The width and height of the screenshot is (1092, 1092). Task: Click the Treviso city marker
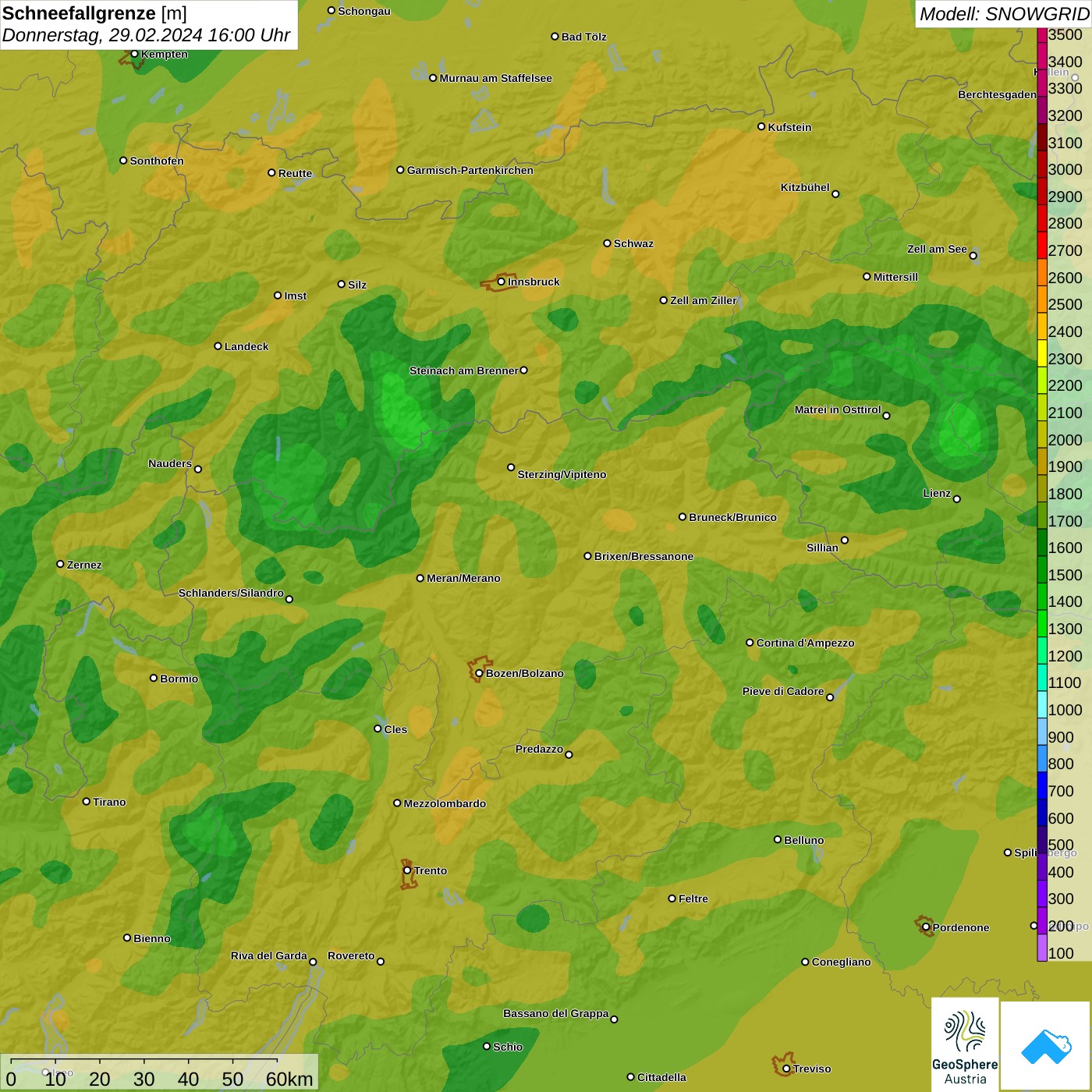point(786,1069)
